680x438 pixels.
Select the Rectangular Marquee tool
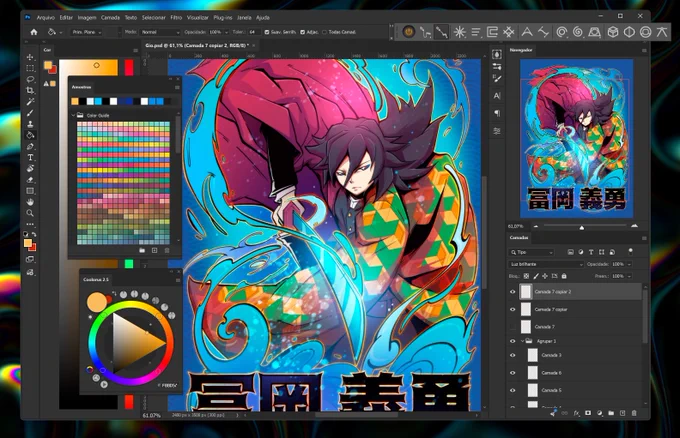point(30,68)
